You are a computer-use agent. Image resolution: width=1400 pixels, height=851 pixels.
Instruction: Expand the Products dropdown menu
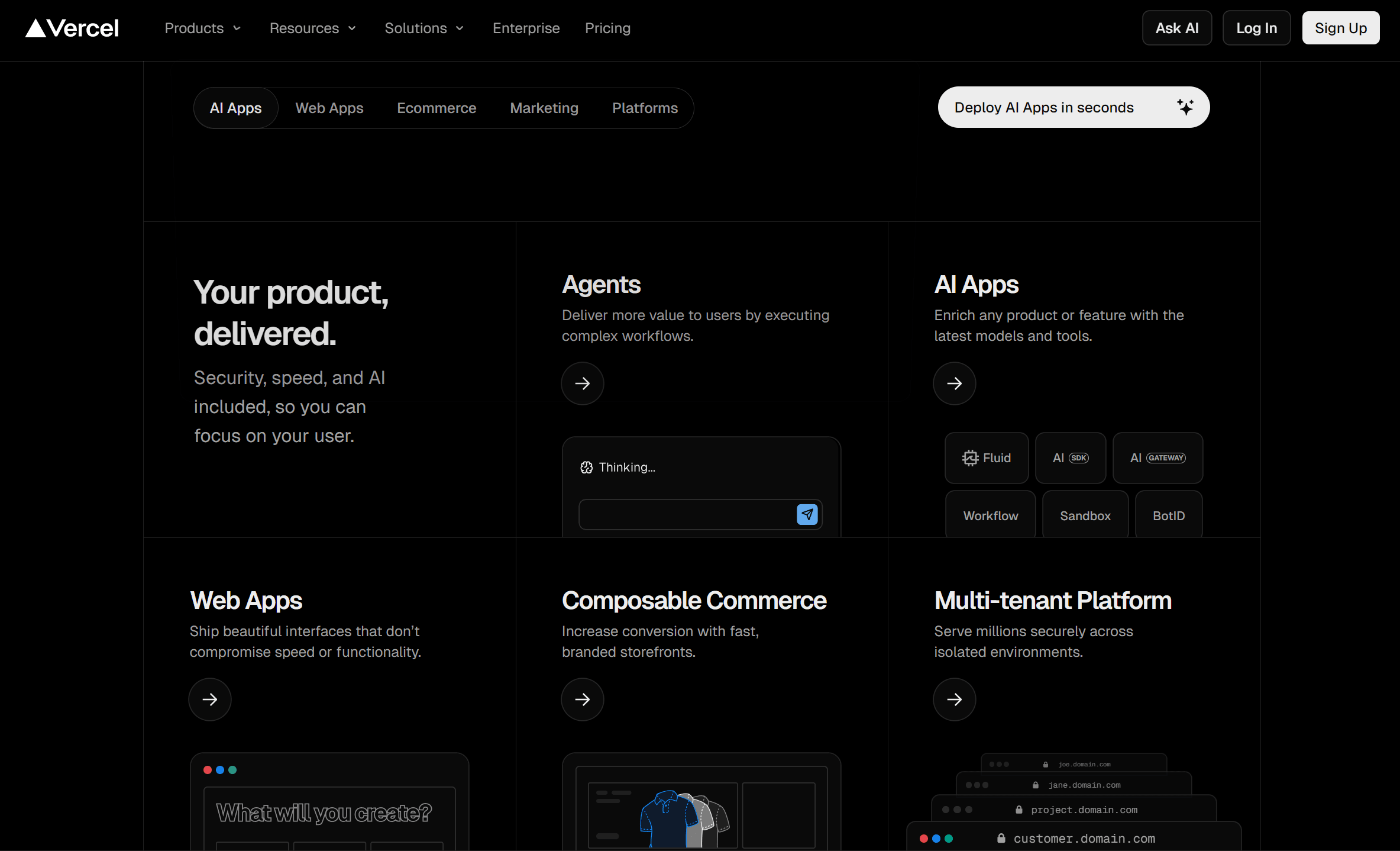pyautogui.click(x=202, y=28)
